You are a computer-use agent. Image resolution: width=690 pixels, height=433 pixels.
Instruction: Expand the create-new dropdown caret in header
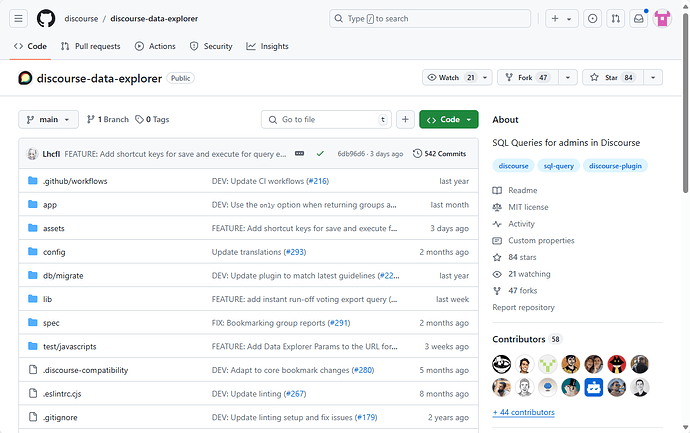(x=569, y=19)
